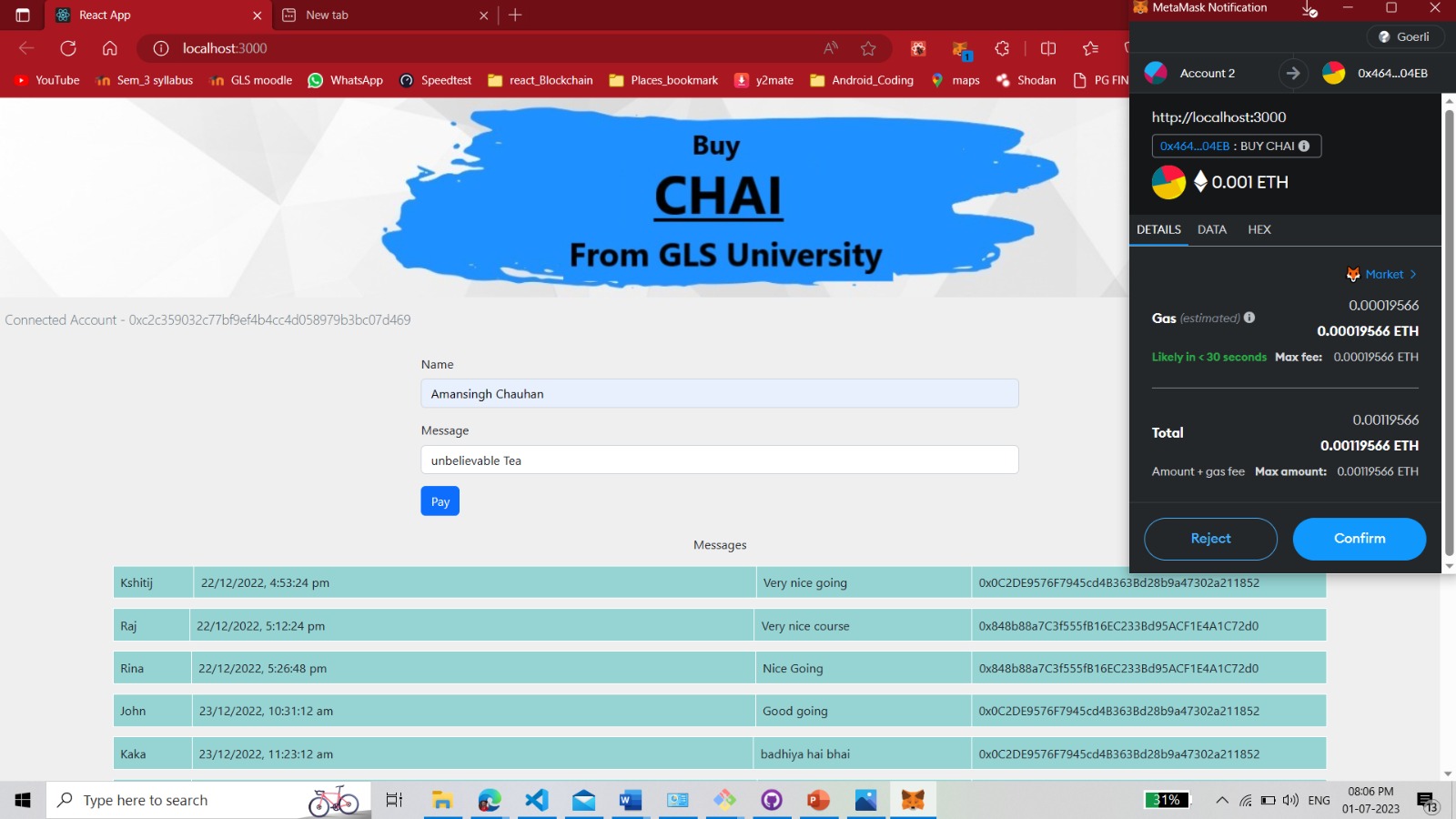The image size is (1456, 819).
Task: Switch to the HEX tab in MetaMask
Action: (1259, 229)
